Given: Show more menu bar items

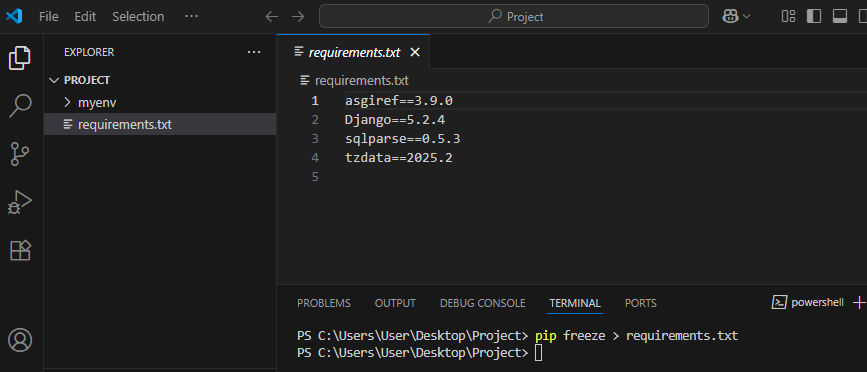Looking at the screenshot, I should click(191, 17).
